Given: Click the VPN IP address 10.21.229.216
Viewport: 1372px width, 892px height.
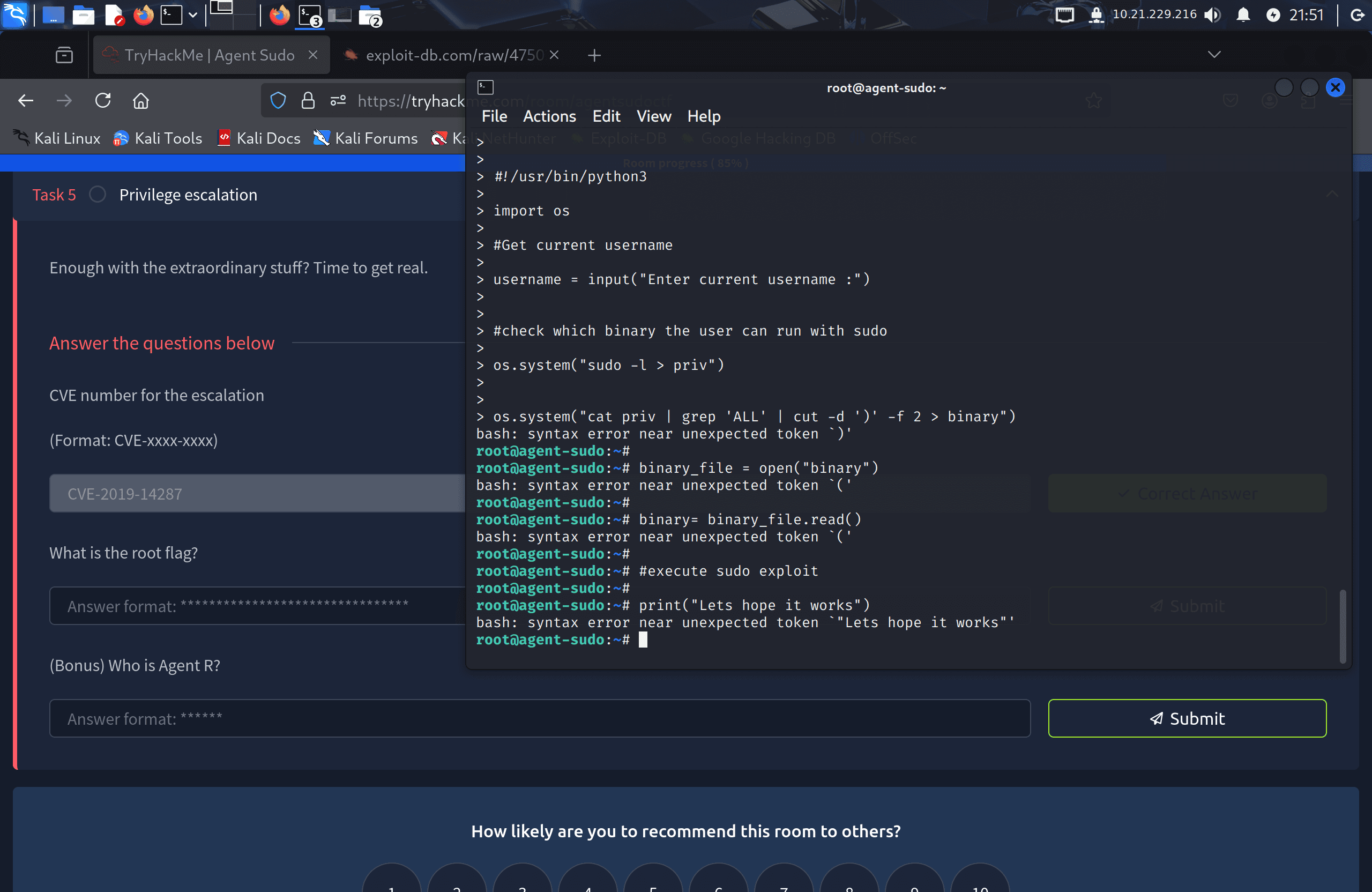Looking at the screenshot, I should point(1154,14).
